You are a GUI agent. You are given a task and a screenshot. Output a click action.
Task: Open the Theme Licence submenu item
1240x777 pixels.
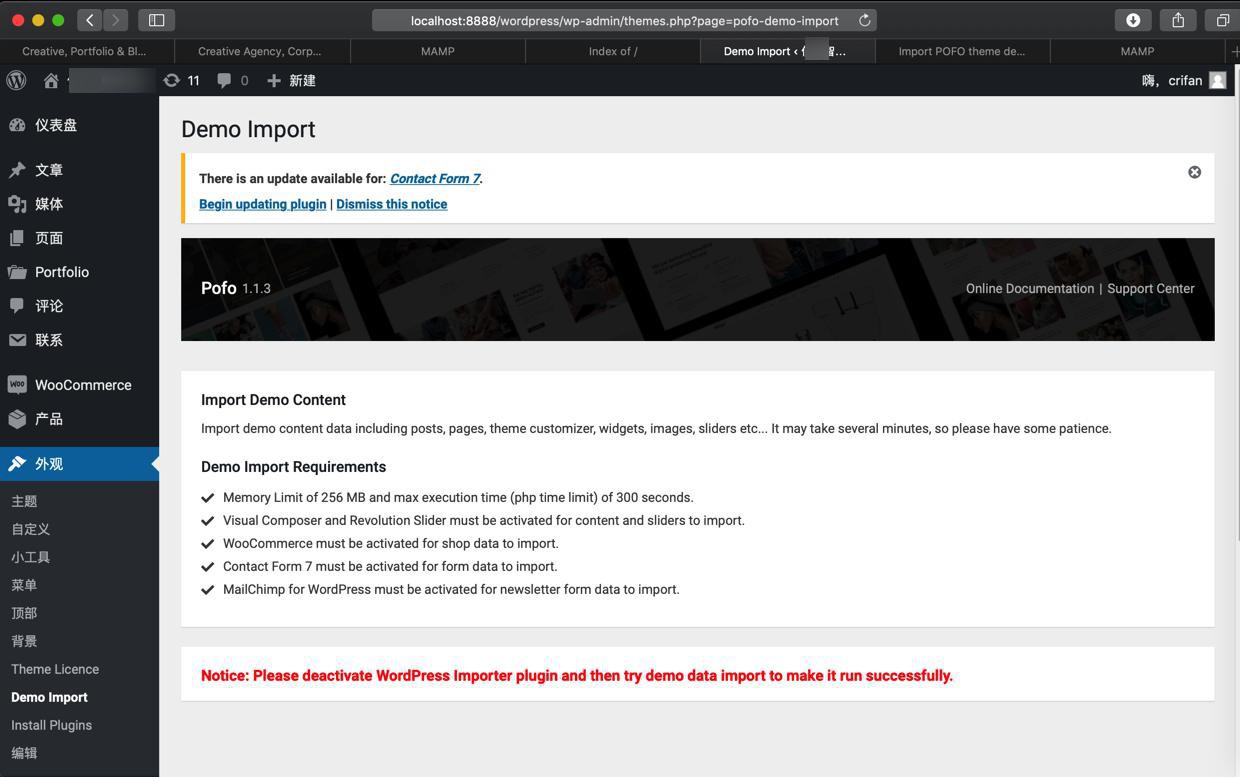55,669
